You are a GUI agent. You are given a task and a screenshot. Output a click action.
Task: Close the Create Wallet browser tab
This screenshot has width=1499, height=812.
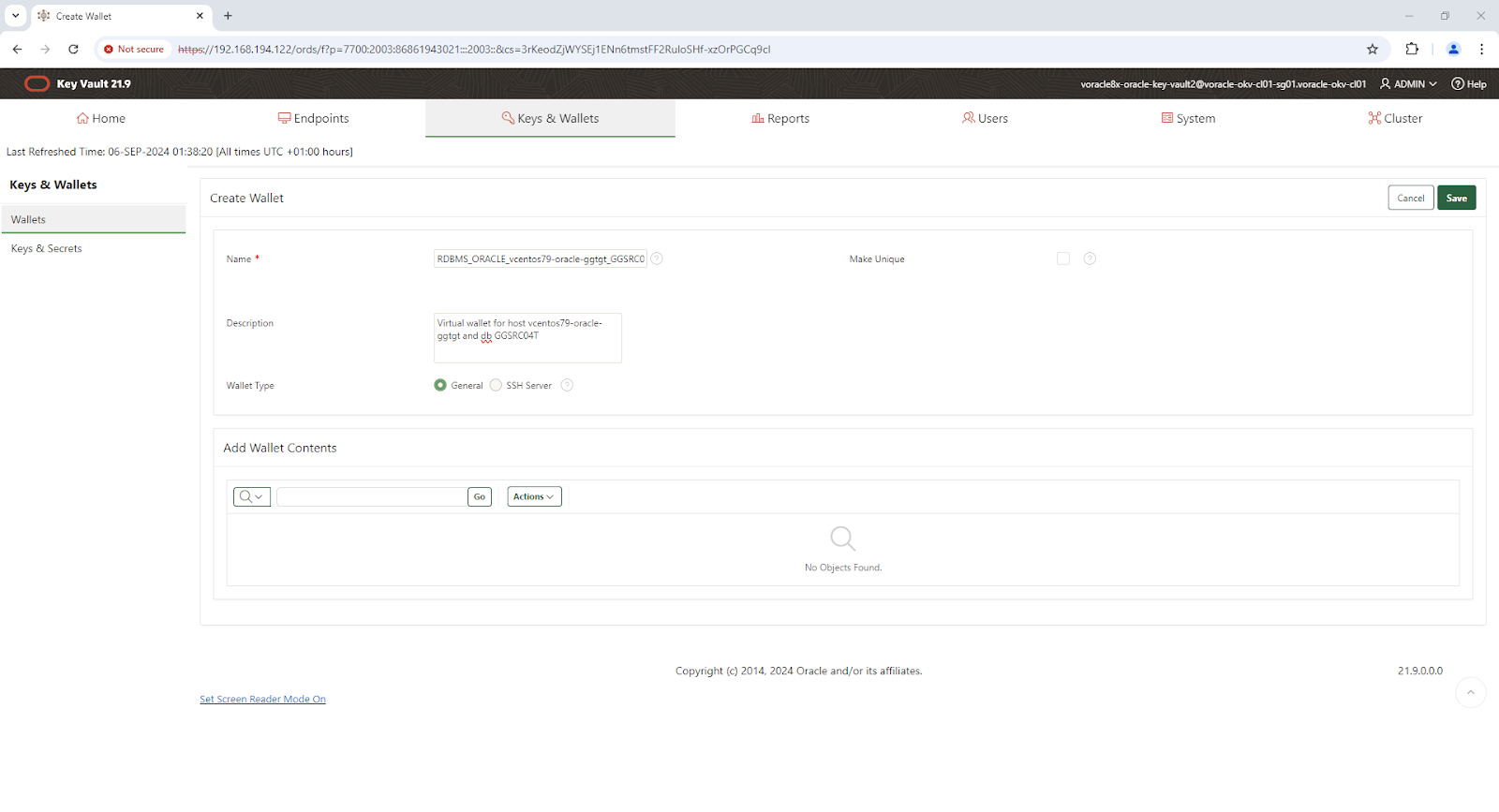[200, 16]
